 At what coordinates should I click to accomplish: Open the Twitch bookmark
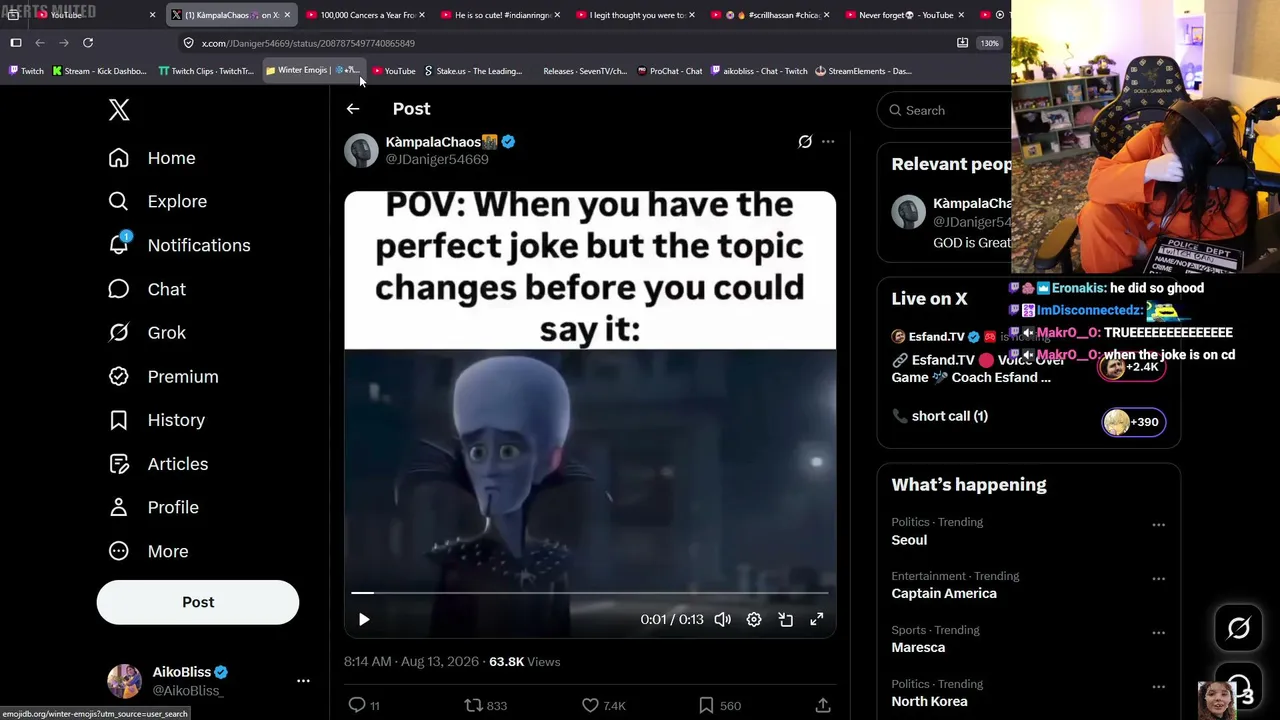pyautogui.click(x=26, y=71)
